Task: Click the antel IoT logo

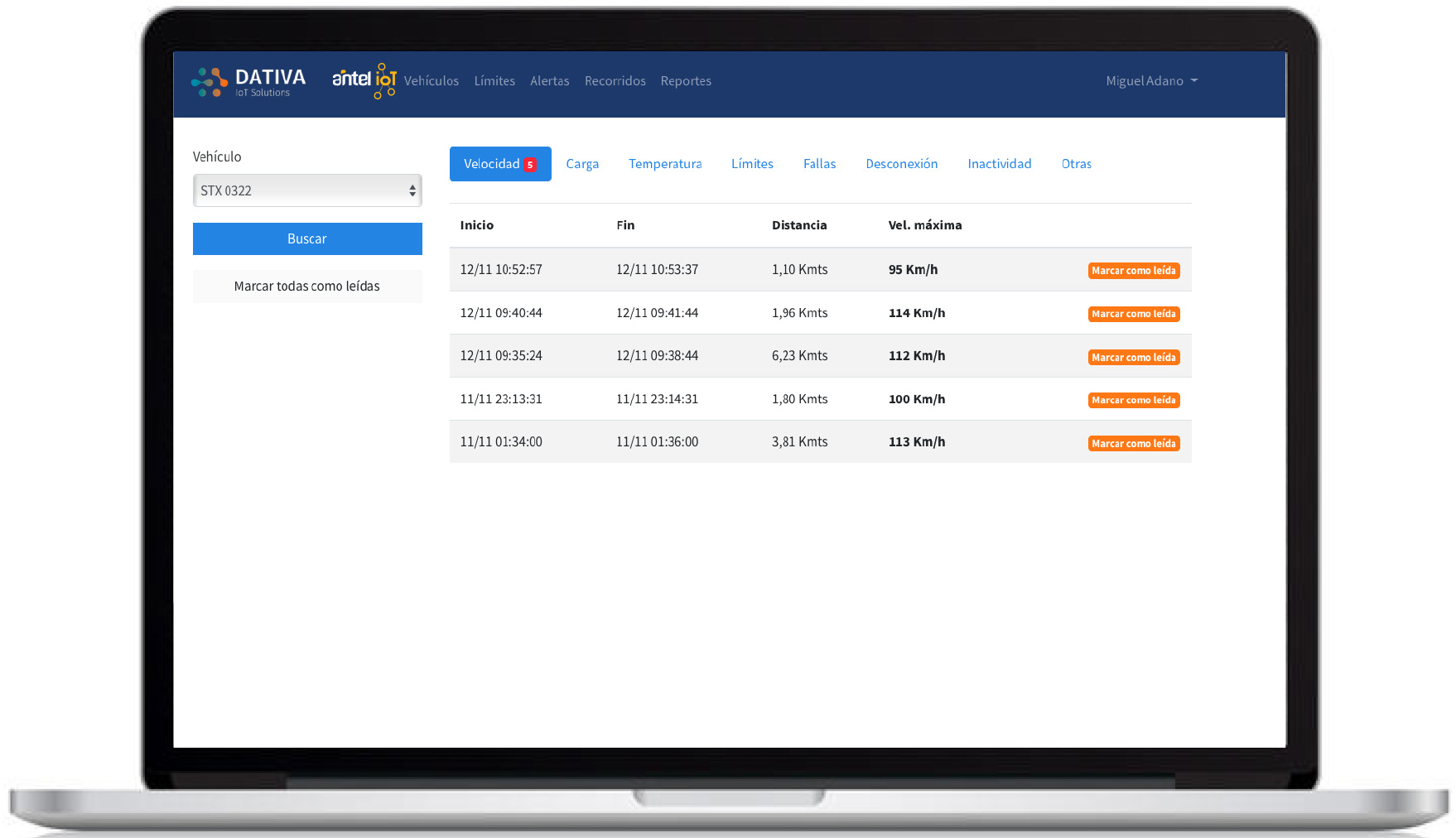Action: point(364,80)
